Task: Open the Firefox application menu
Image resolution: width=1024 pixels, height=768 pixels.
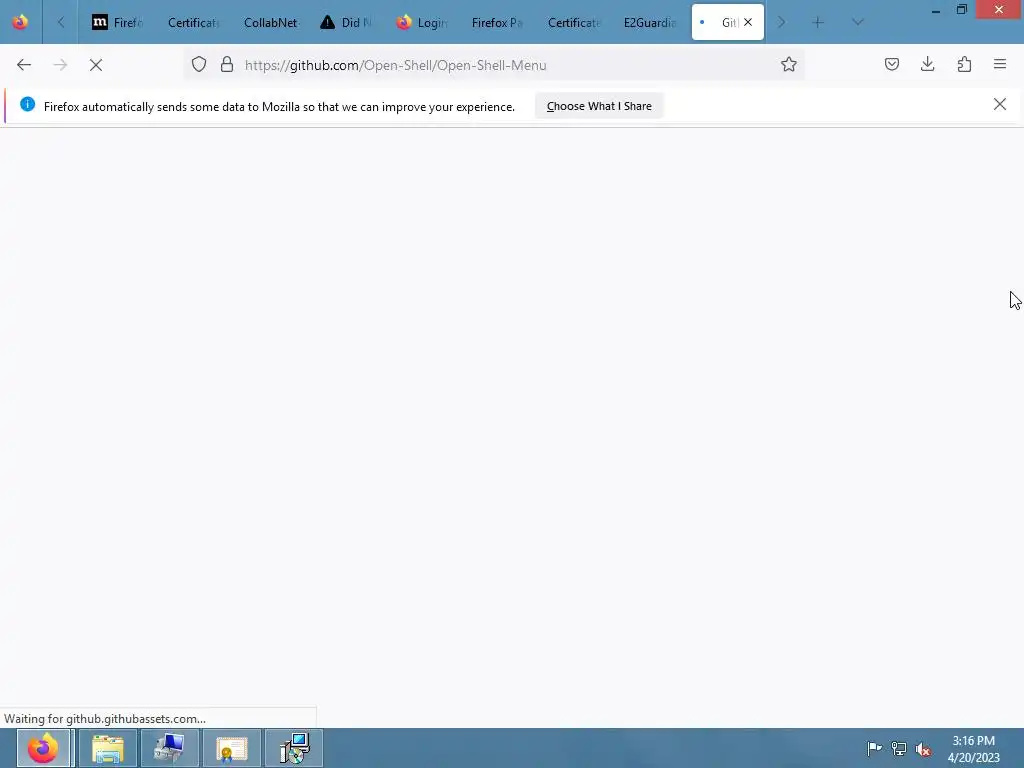Action: pyautogui.click(x=1000, y=65)
